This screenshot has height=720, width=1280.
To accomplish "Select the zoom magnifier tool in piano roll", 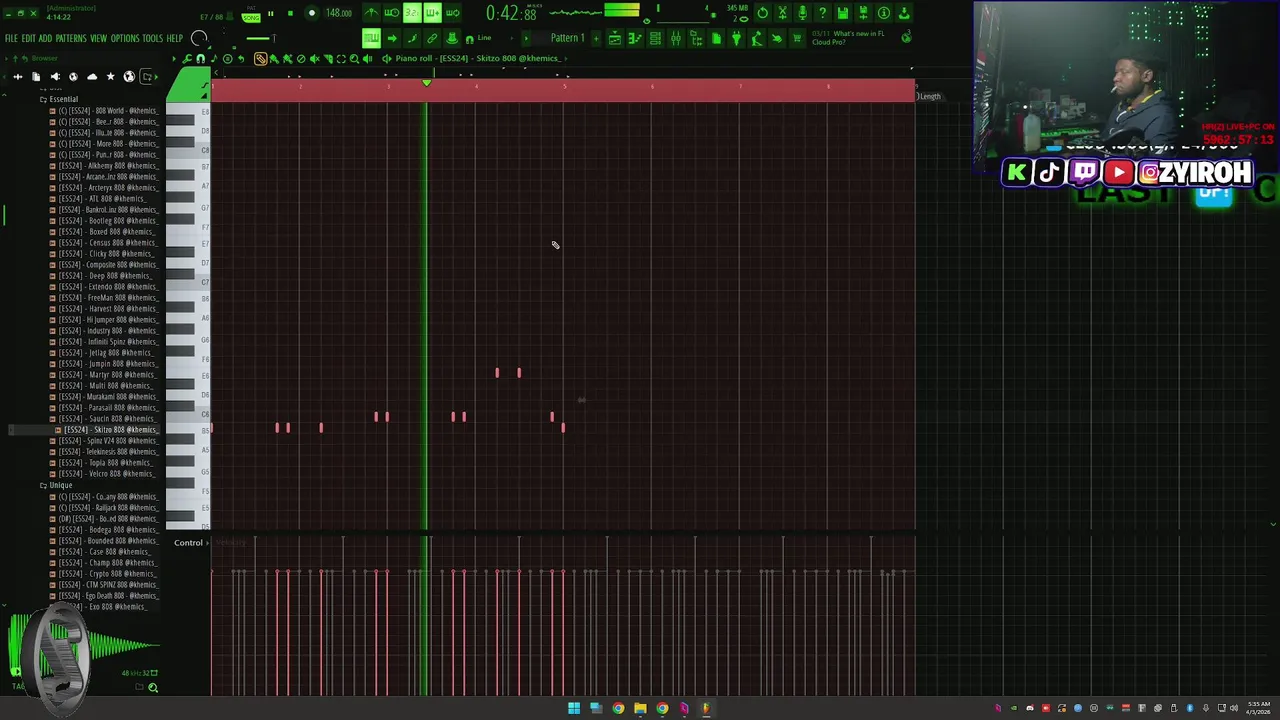I will pos(354,59).
